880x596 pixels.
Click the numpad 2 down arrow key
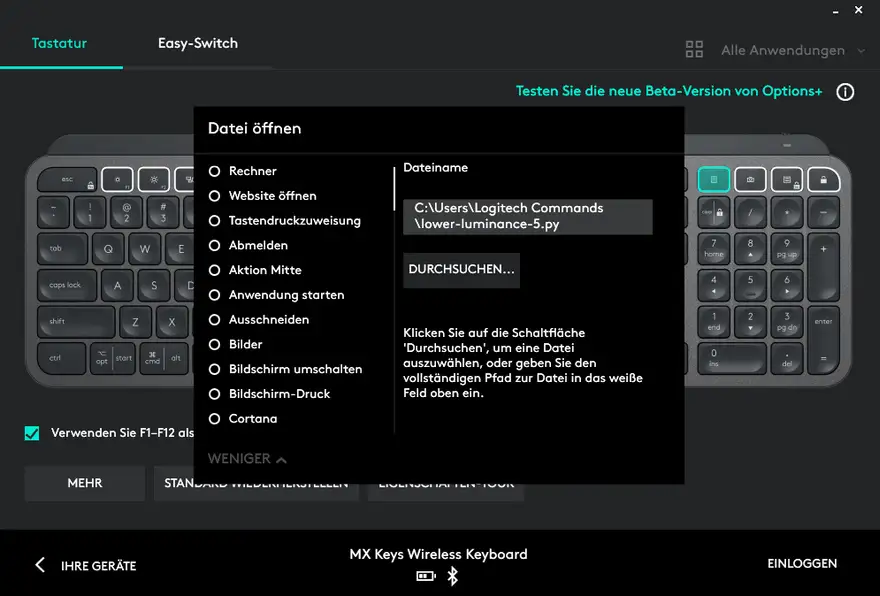750,322
